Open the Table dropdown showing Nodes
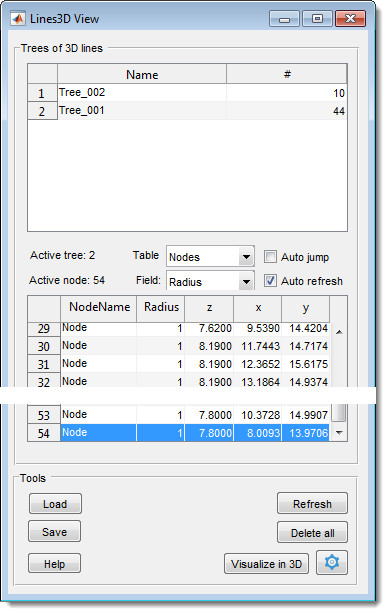This screenshot has height=614, width=388. (210, 257)
